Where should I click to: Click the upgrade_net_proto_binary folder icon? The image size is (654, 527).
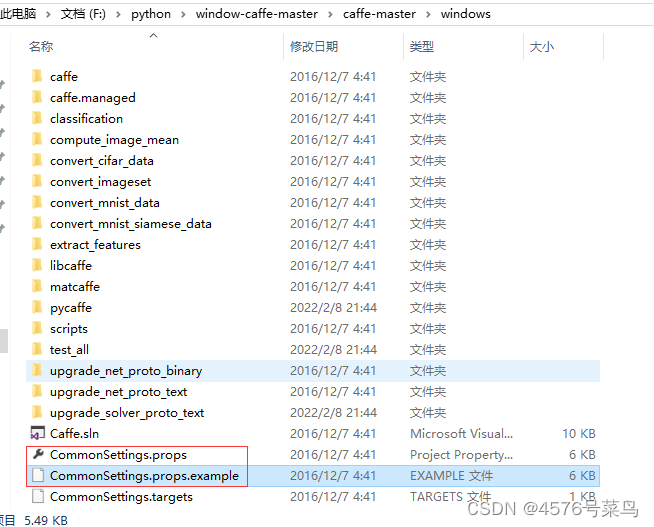coord(37,370)
